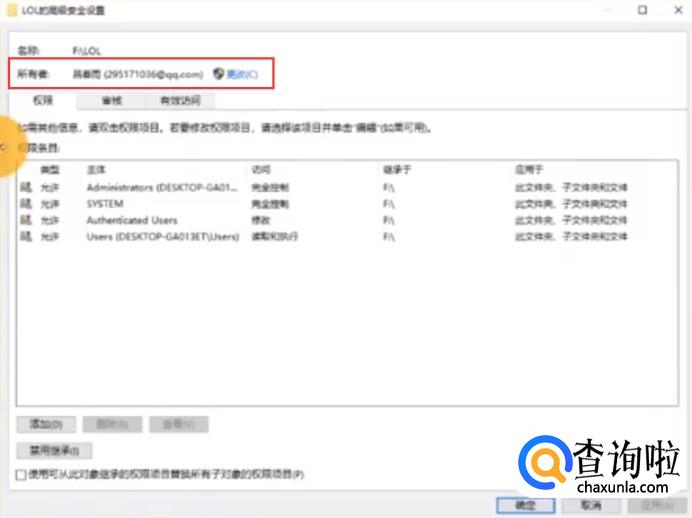Click the 确定 button

(525, 505)
